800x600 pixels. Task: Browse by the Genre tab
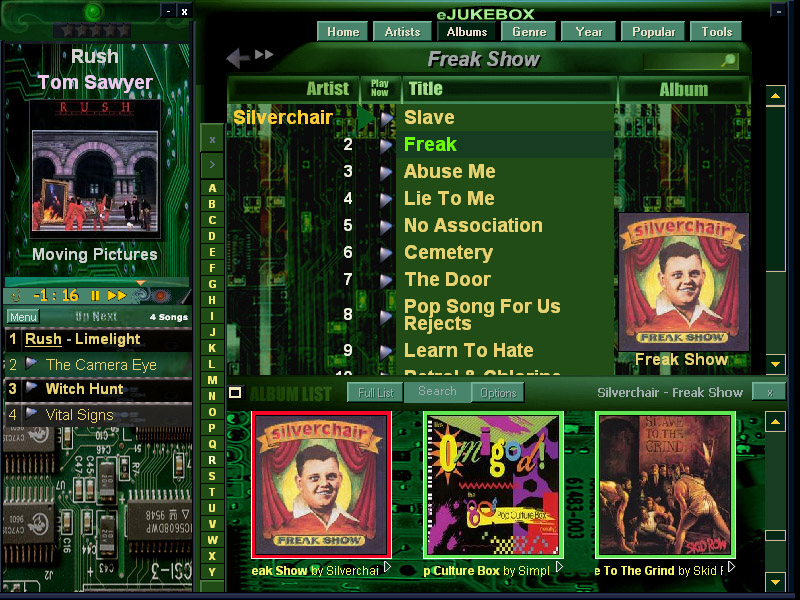529,32
